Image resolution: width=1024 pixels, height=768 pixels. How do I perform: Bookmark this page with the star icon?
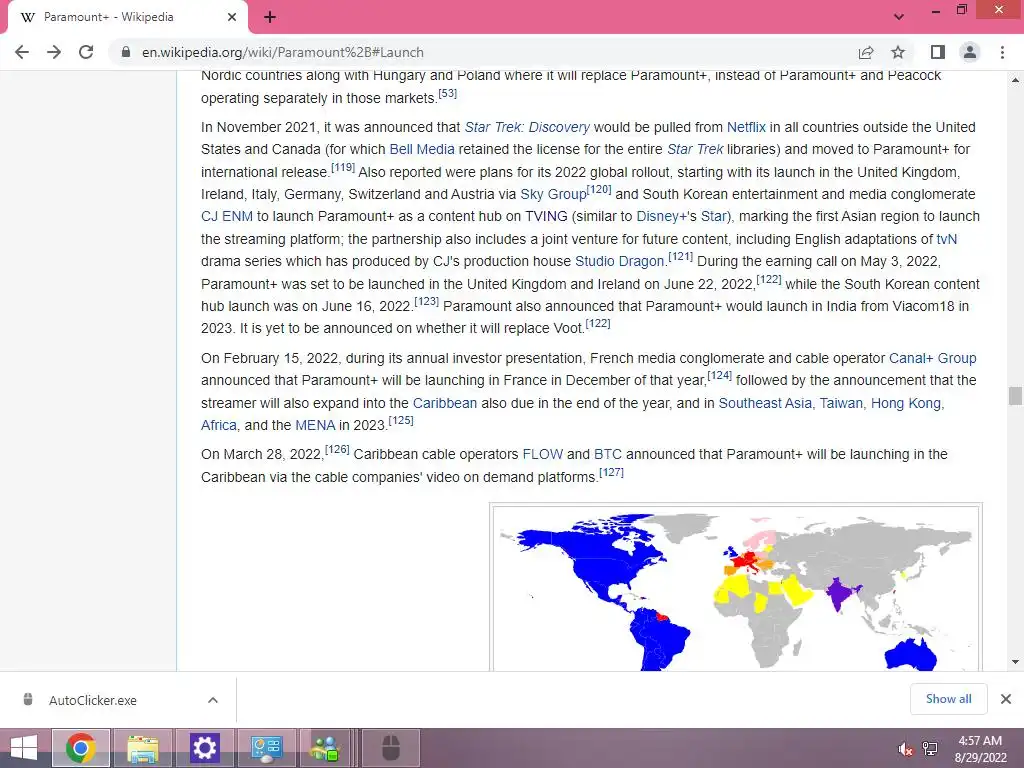point(898,52)
